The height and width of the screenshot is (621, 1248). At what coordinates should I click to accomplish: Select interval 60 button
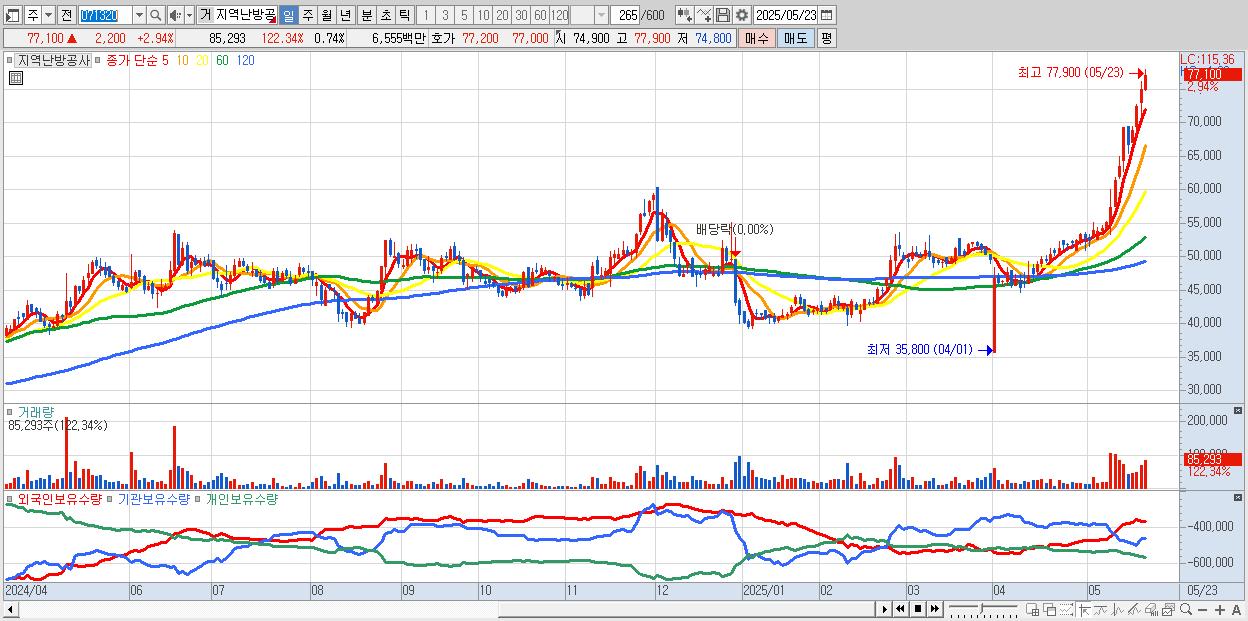(541, 15)
